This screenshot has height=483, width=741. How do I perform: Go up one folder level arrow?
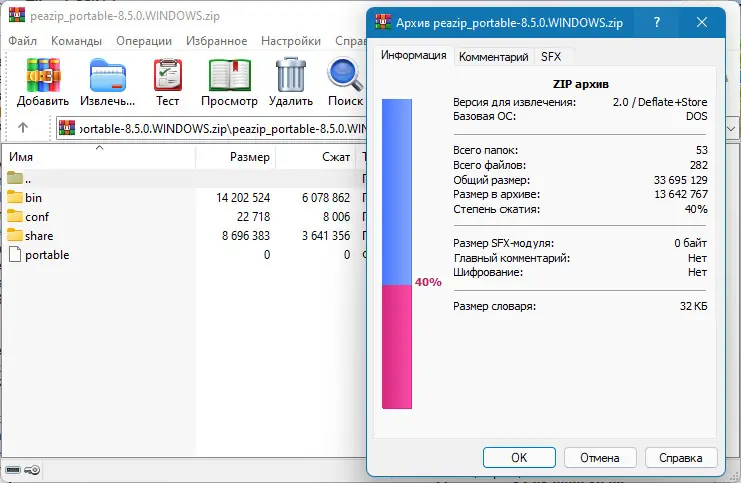pos(23,127)
